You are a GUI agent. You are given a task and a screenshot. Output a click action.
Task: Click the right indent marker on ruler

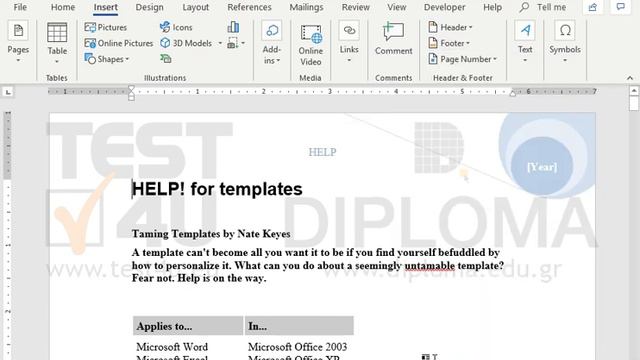513,93
